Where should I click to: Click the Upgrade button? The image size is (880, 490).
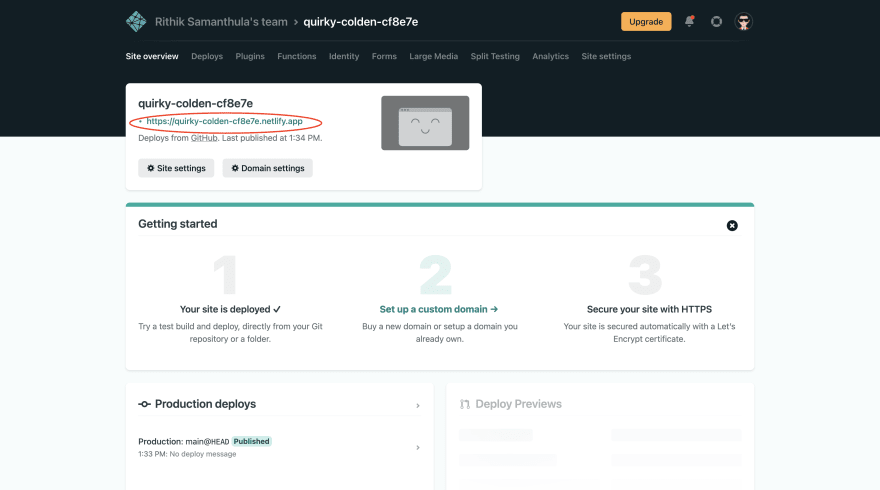(646, 21)
